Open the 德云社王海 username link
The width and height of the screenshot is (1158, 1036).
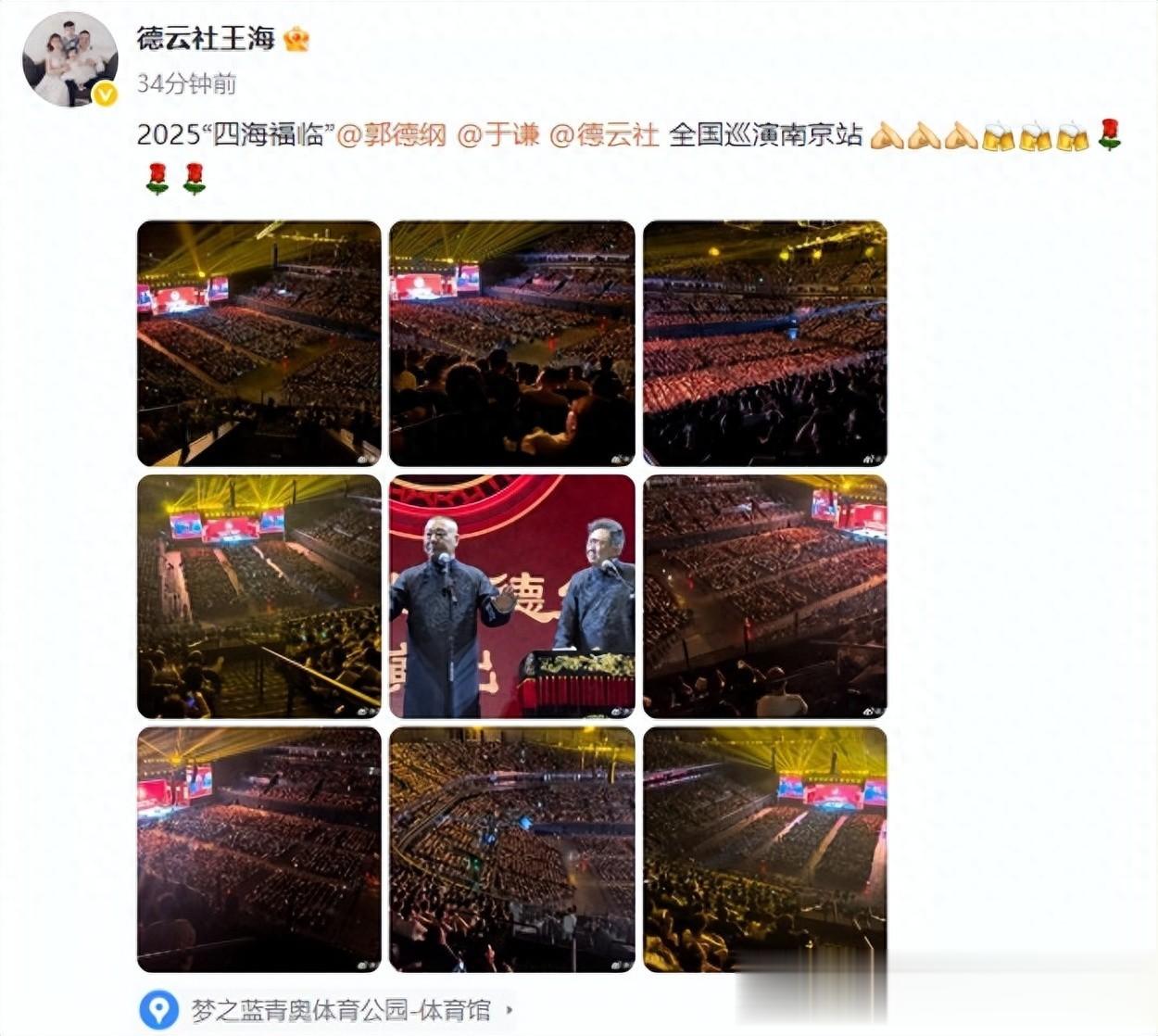tap(206, 38)
